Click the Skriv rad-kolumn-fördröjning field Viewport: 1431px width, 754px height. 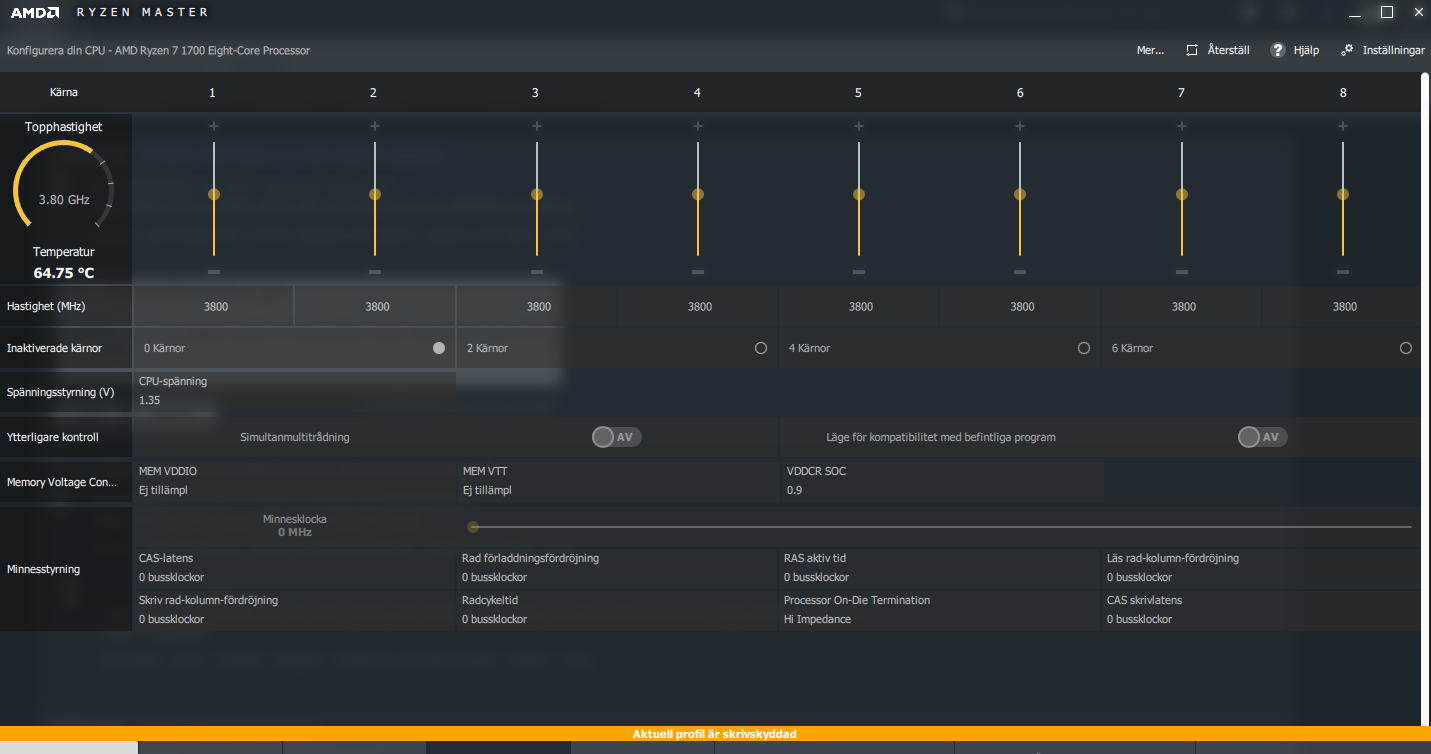pyautogui.click(x=295, y=610)
